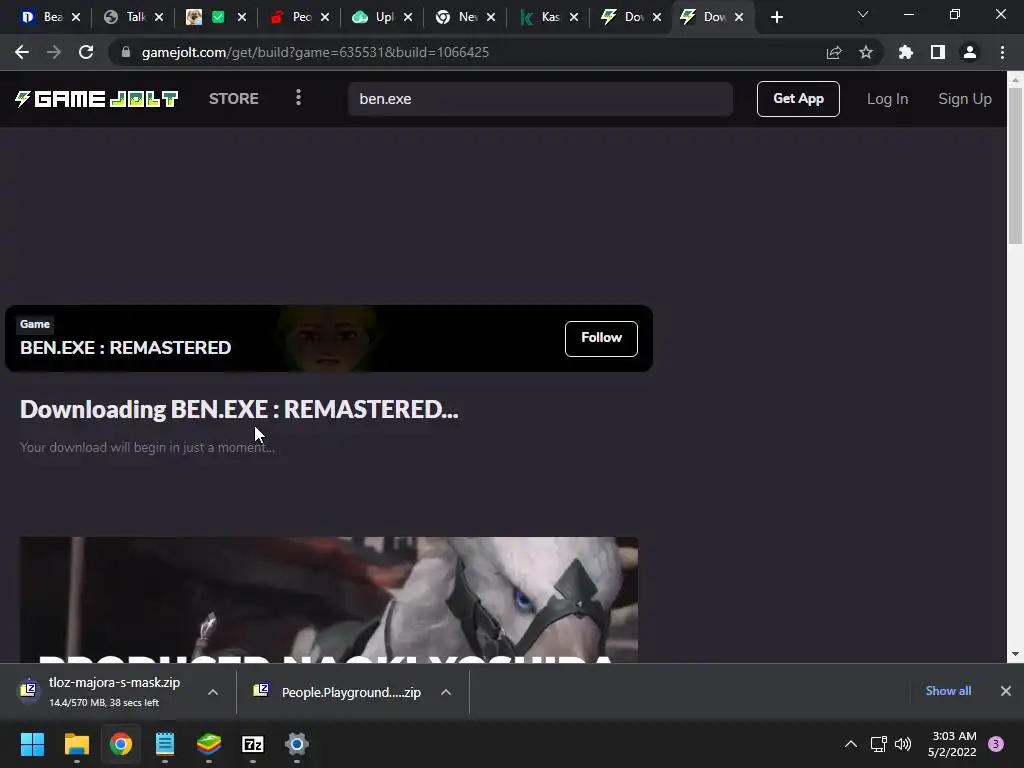Image resolution: width=1024 pixels, height=768 pixels.
Task: Open 7-Zip from the taskbar
Action: pyautogui.click(x=253, y=744)
